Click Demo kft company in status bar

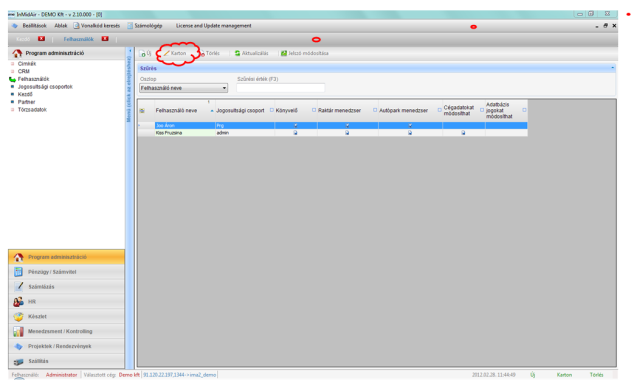129,375
